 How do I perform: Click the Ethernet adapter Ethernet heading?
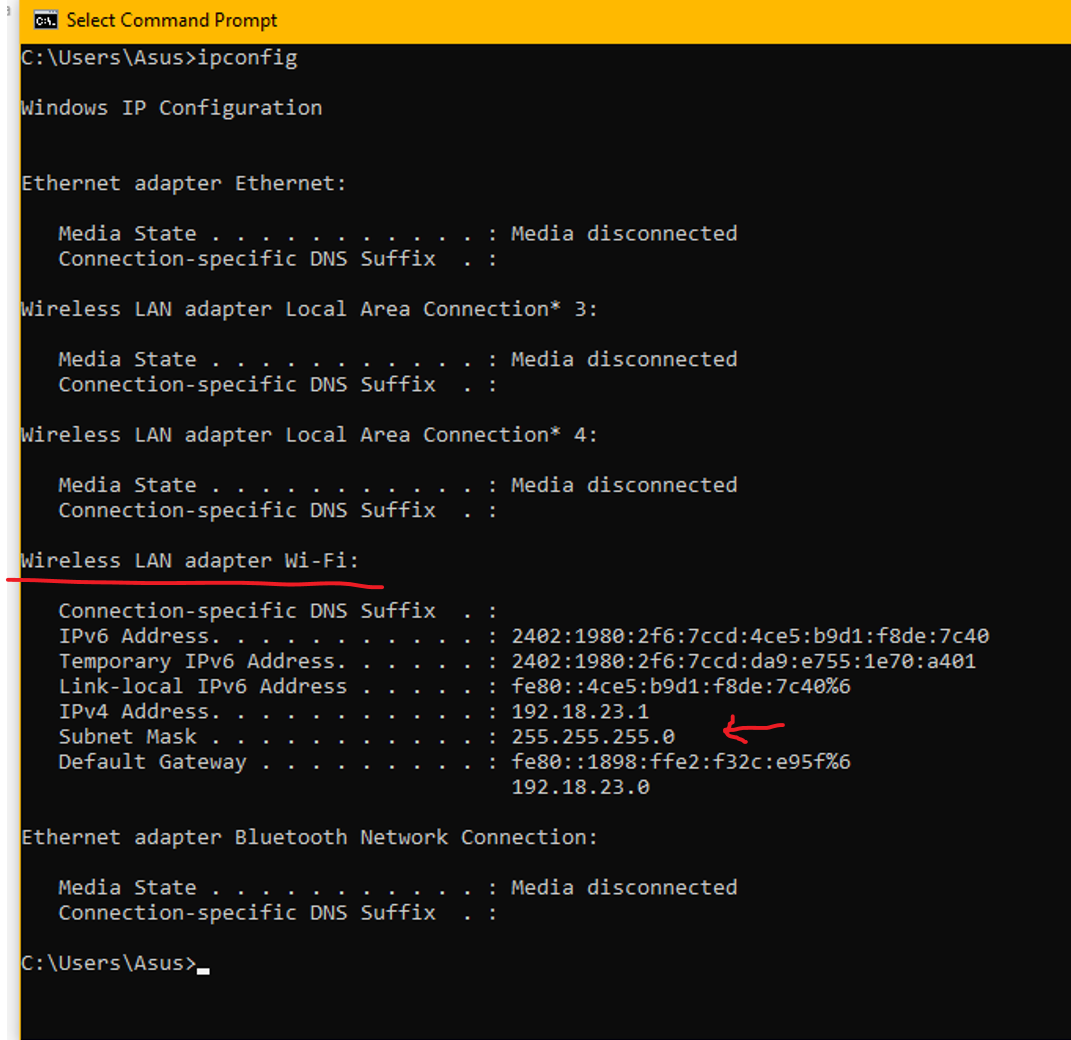tap(183, 182)
